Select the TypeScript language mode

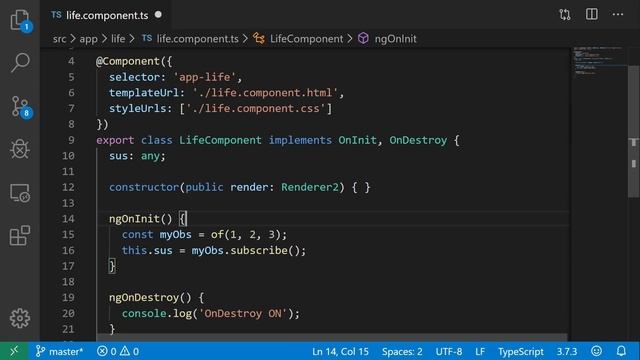520,351
